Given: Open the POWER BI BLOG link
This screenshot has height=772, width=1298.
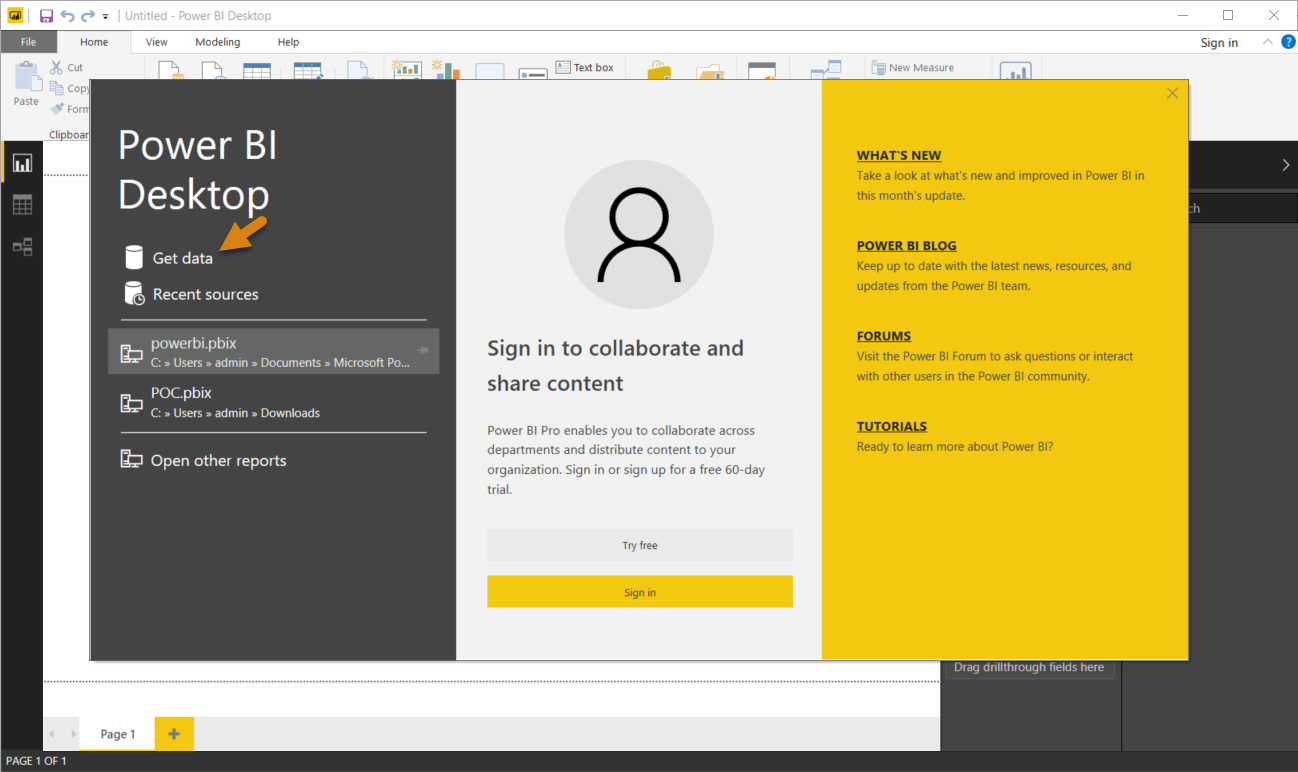Looking at the screenshot, I should 906,245.
